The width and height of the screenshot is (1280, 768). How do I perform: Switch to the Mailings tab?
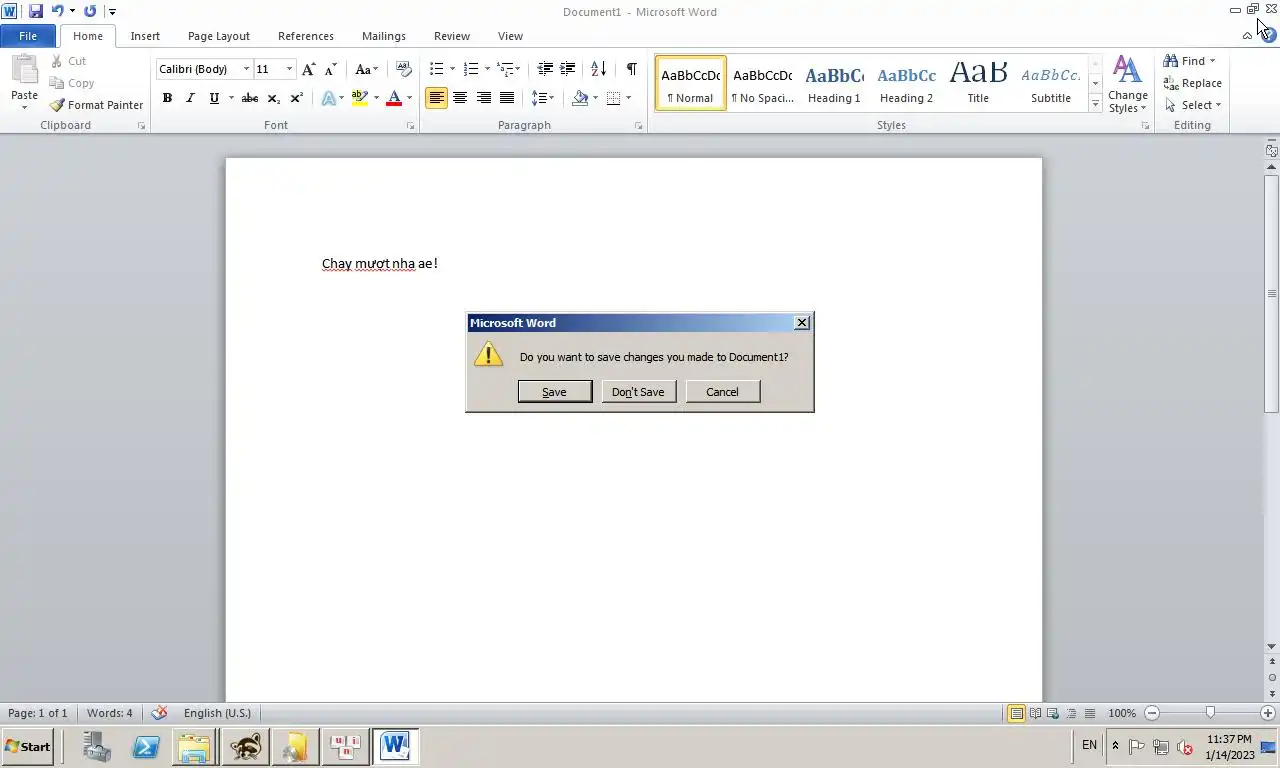coord(384,36)
